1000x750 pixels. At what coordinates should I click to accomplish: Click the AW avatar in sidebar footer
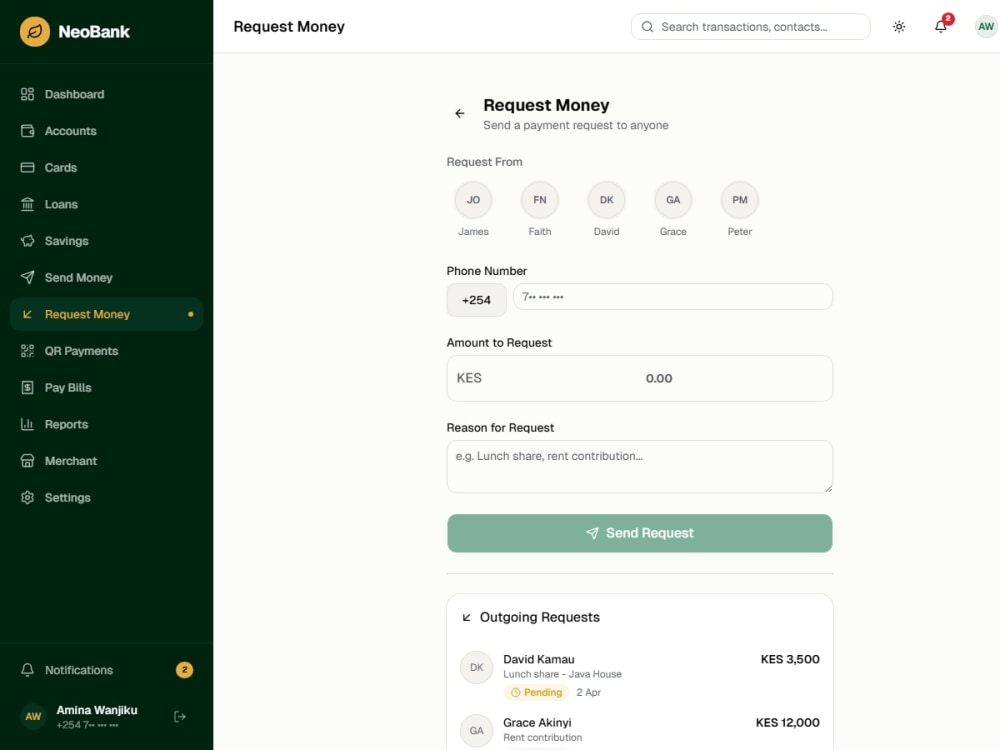[33, 717]
